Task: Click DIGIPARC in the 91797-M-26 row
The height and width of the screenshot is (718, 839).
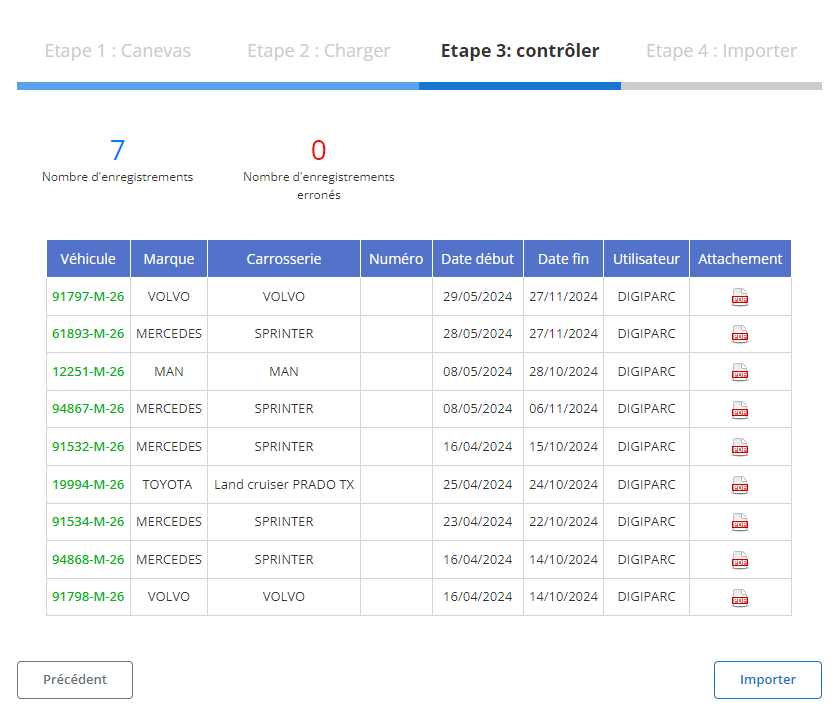Action: pyautogui.click(x=646, y=296)
